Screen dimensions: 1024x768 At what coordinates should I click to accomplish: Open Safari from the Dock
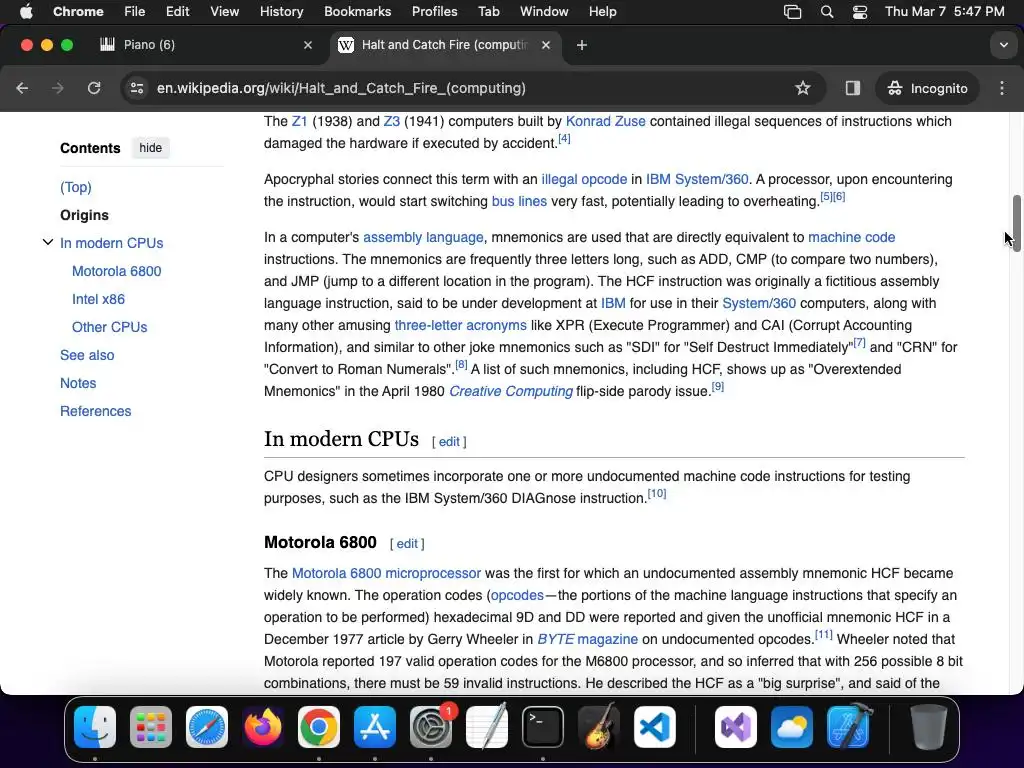point(207,727)
